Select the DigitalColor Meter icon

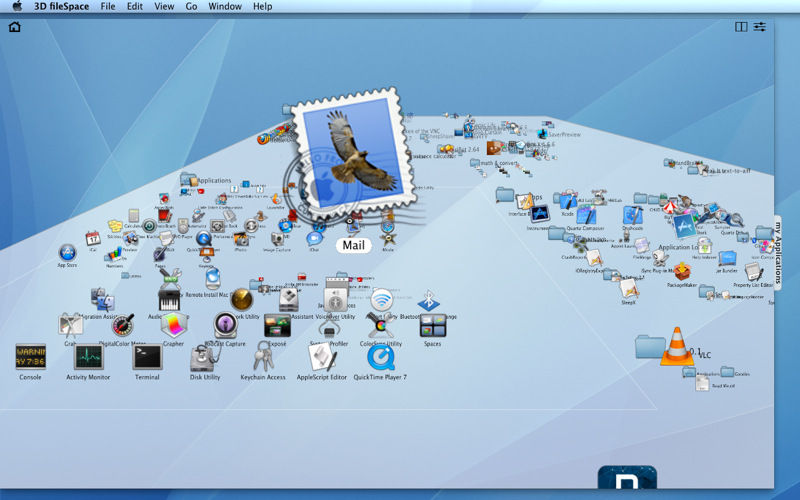[123, 325]
